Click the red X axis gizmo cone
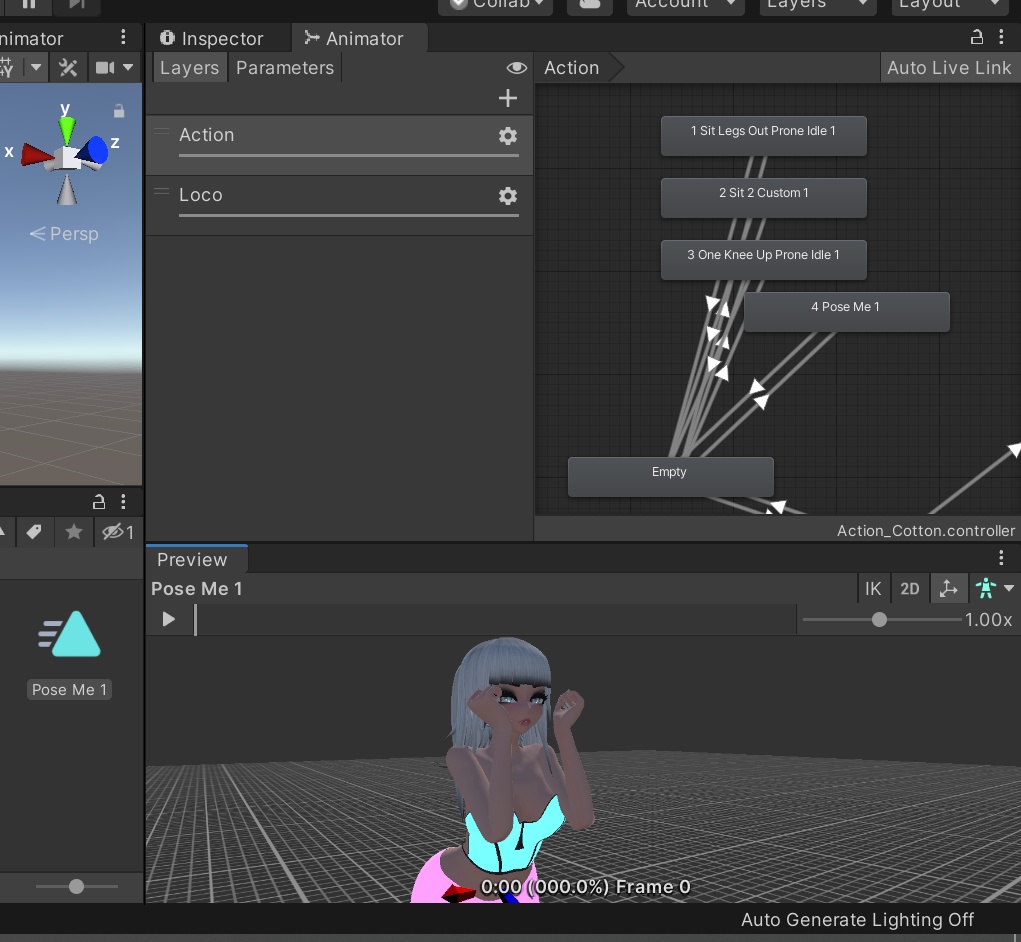The height and width of the screenshot is (942, 1021). tap(36, 155)
